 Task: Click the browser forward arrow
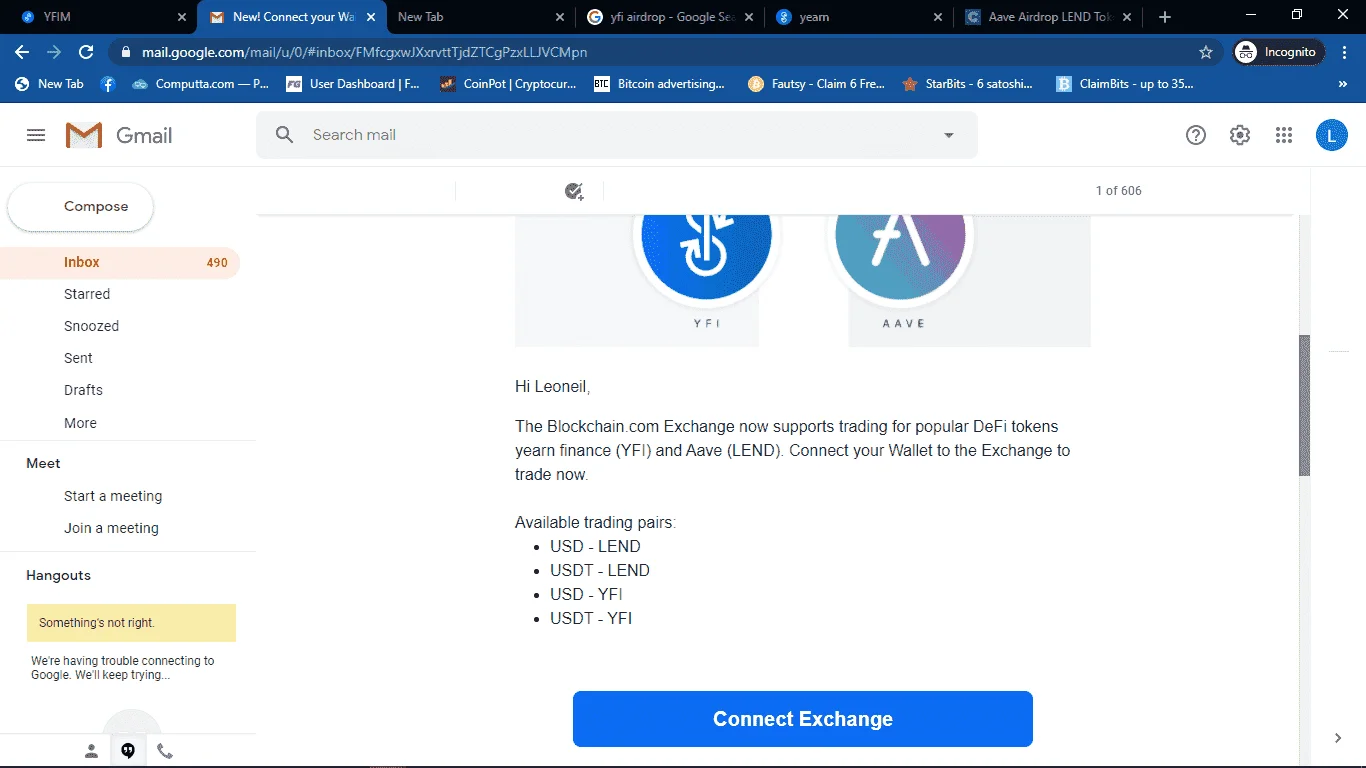click(x=54, y=52)
